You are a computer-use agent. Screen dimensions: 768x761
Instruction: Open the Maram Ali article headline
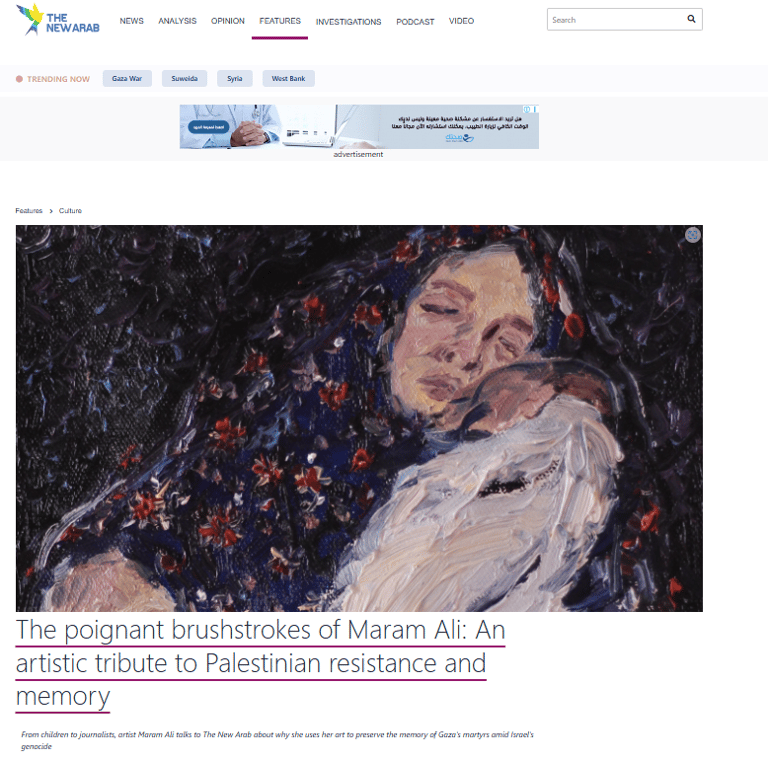[261, 663]
